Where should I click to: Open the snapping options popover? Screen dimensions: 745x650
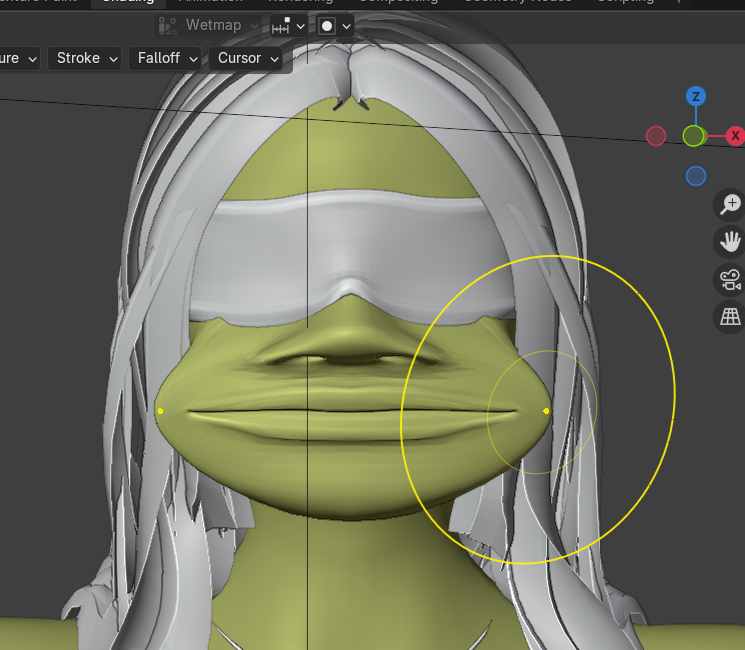point(288,26)
